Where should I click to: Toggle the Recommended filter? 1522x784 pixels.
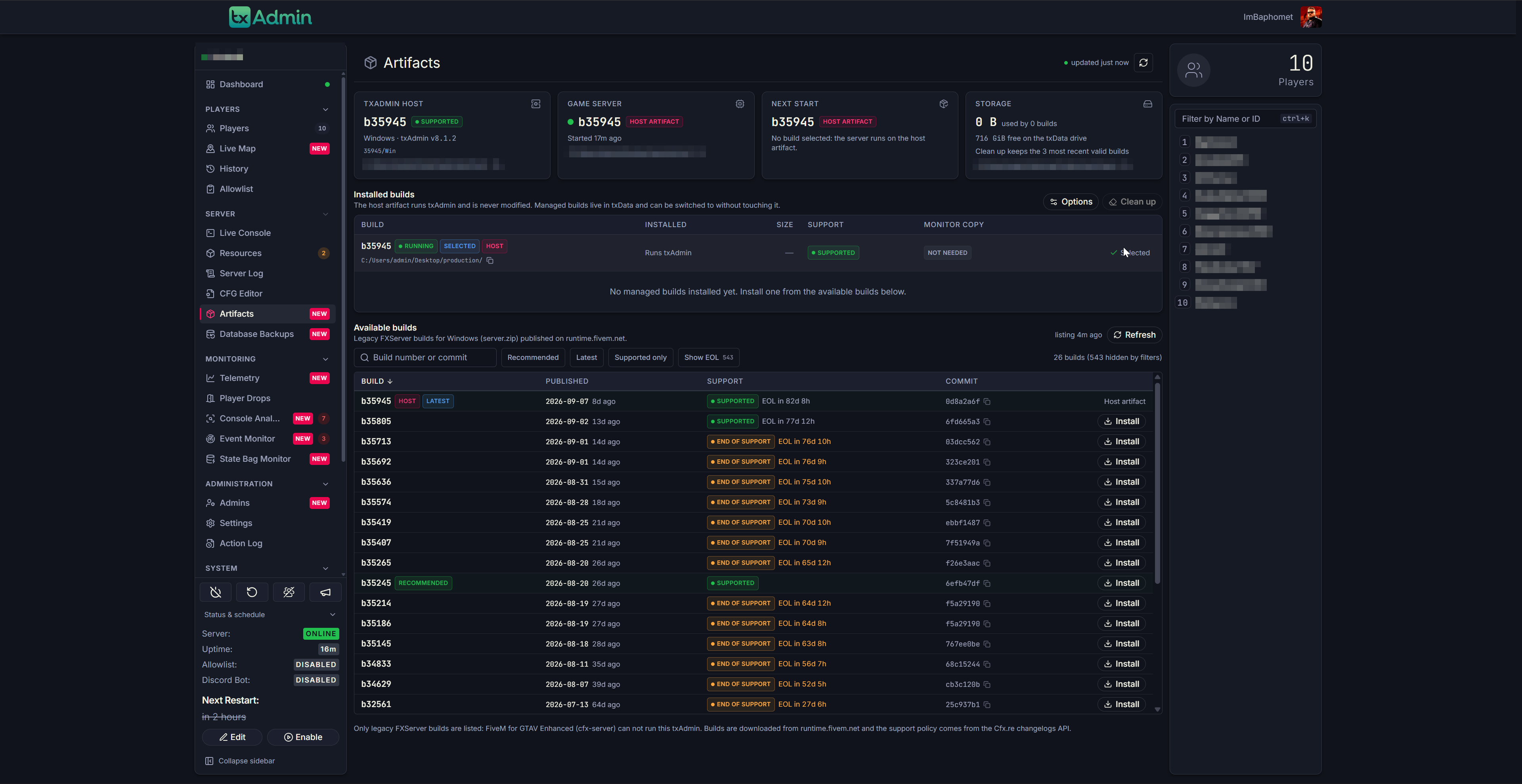[533, 358]
